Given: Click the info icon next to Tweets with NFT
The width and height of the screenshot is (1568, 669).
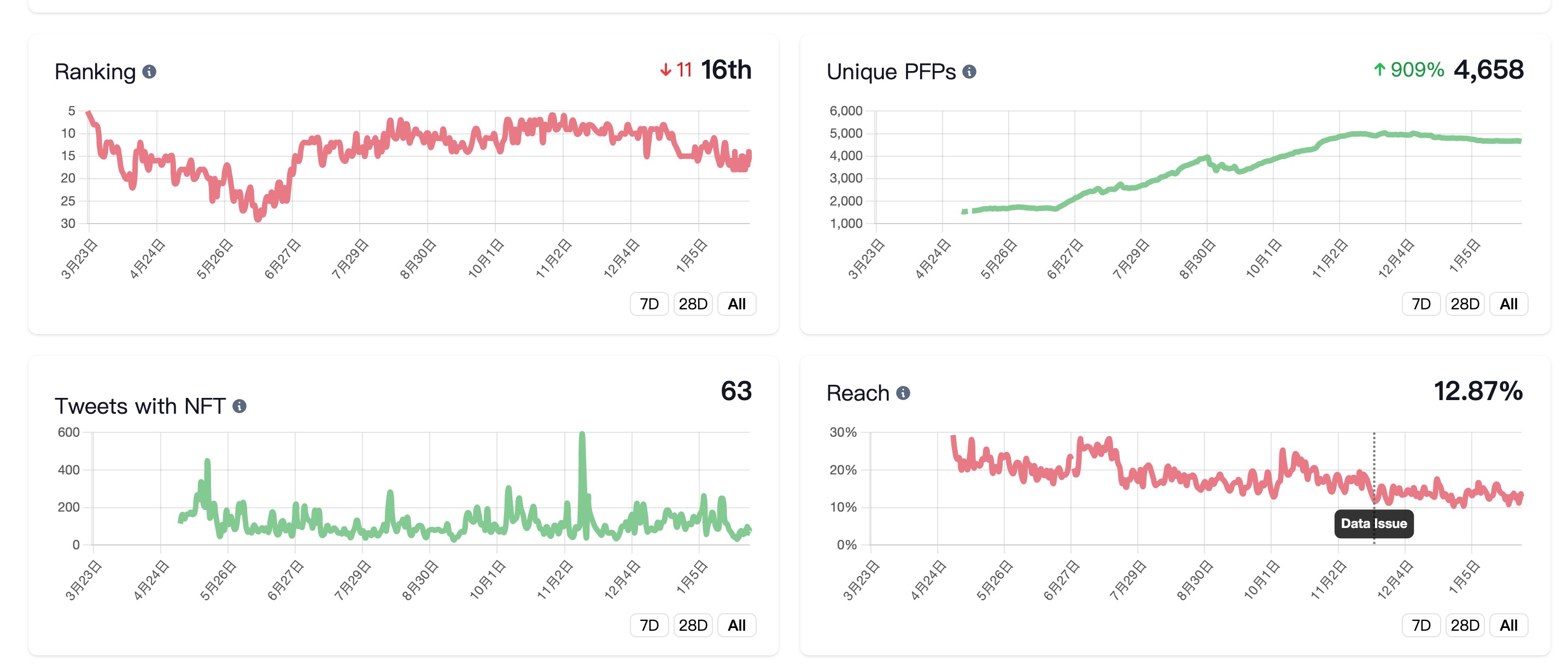Looking at the screenshot, I should pyautogui.click(x=239, y=406).
